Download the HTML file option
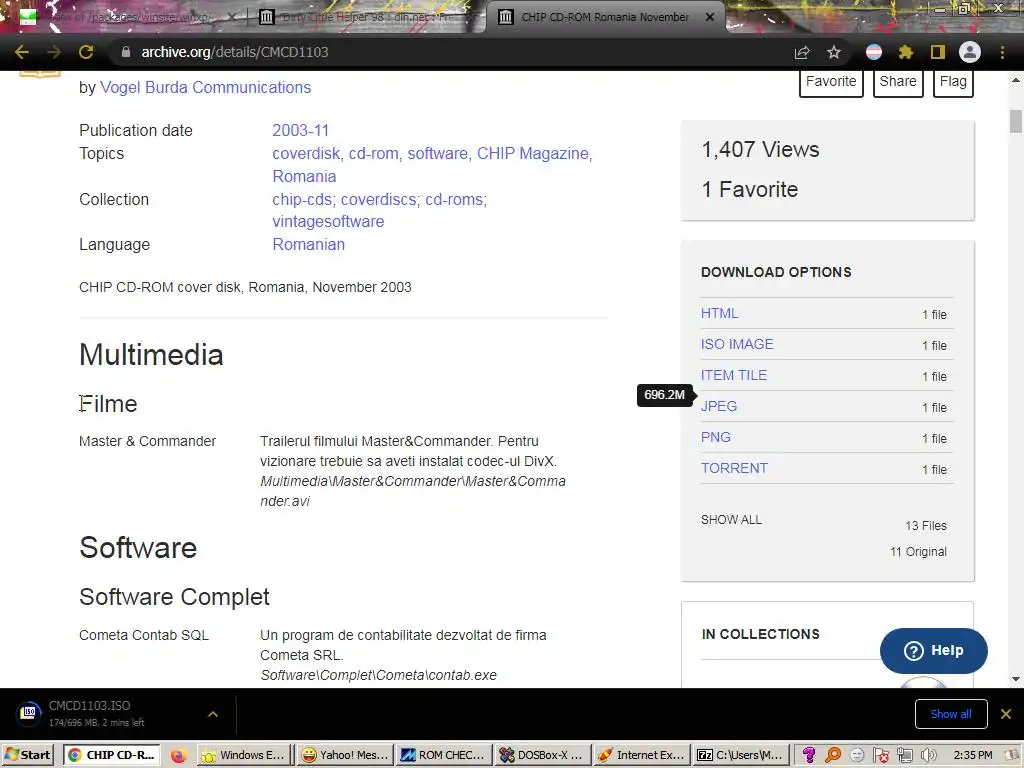This screenshot has height=768, width=1024. pyautogui.click(x=720, y=313)
